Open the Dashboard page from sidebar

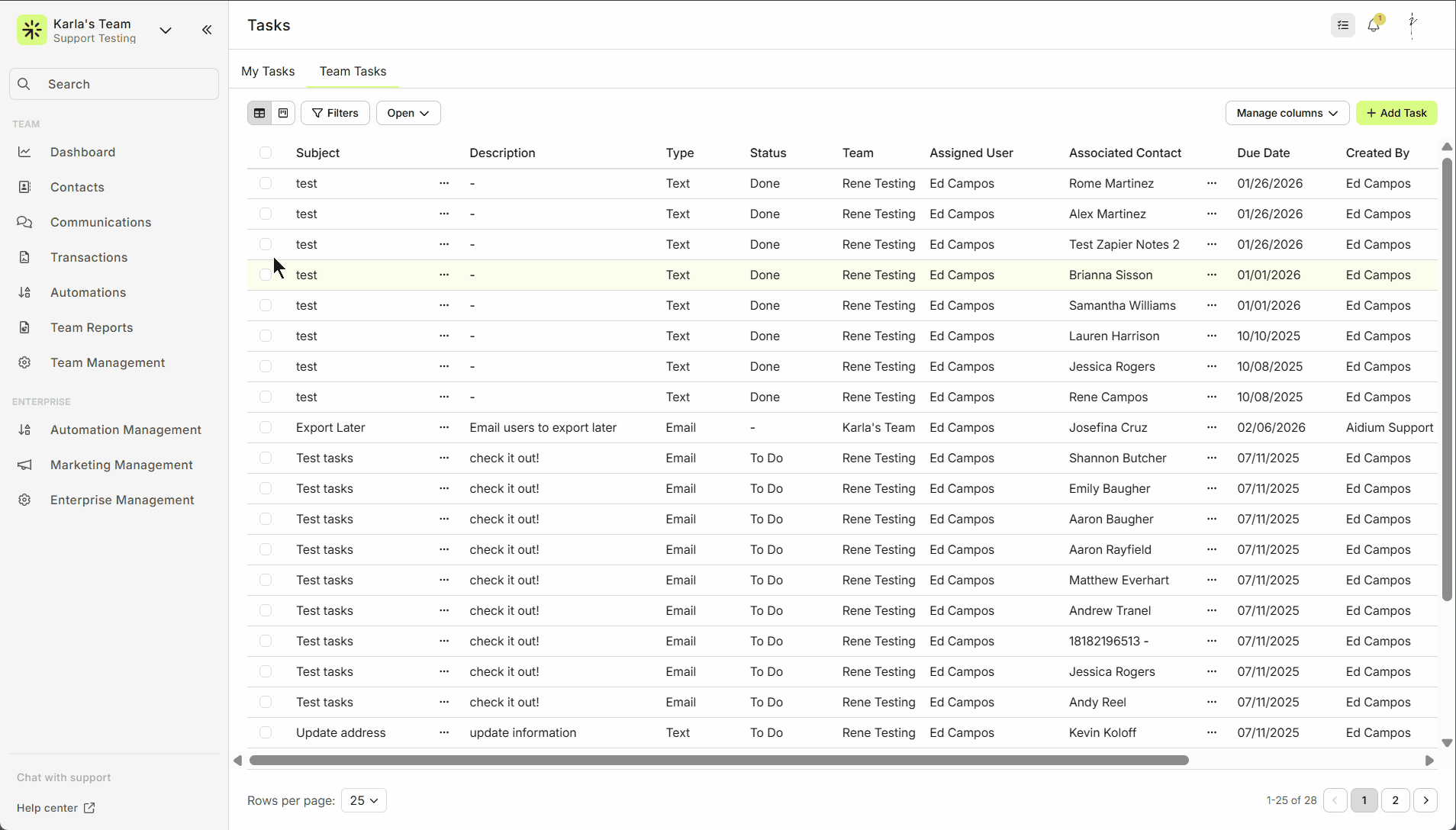click(82, 152)
